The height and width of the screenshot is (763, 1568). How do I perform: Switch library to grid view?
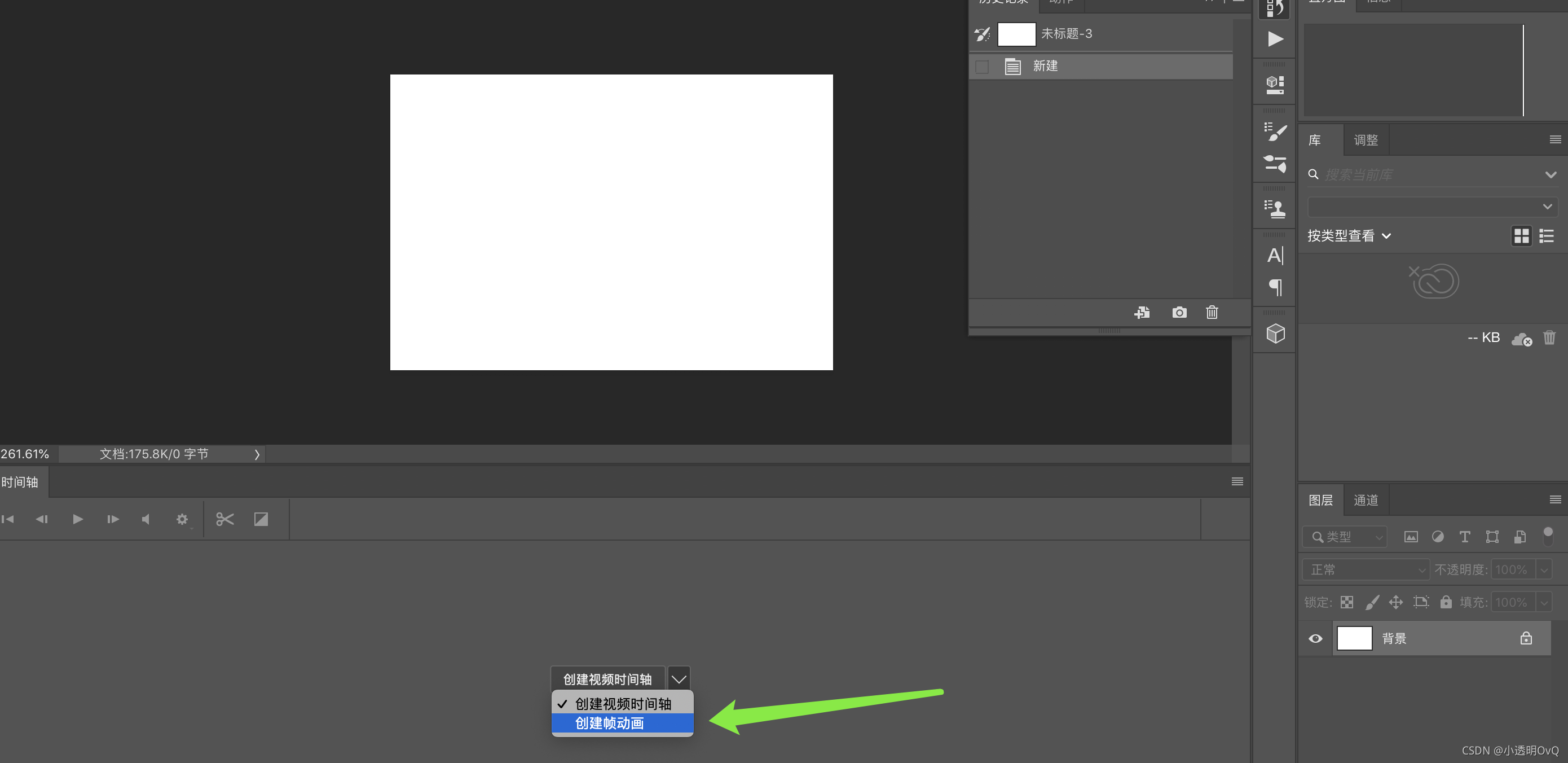click(1521, 236)
